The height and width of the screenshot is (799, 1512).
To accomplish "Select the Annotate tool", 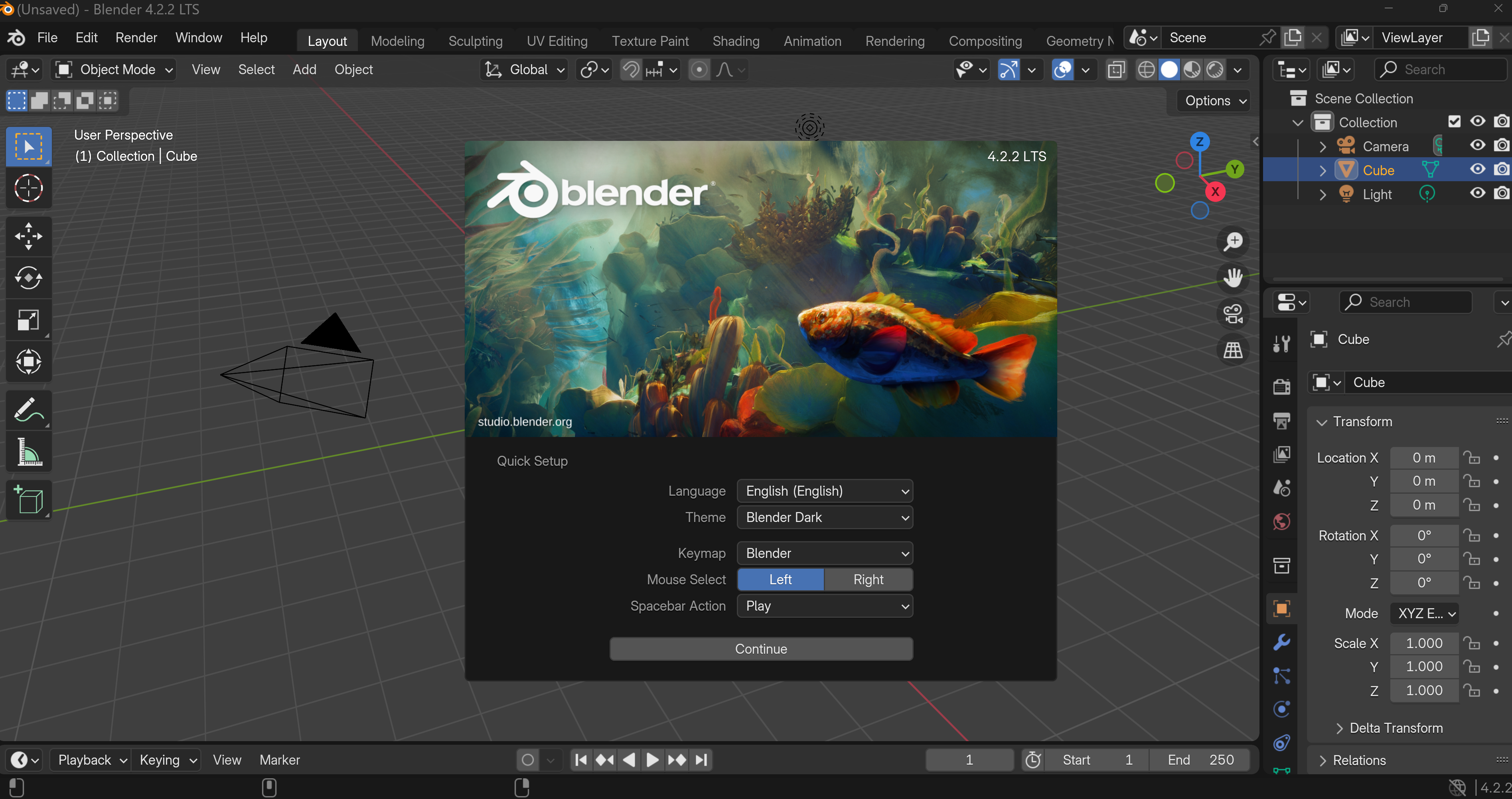I will [28, 410].
